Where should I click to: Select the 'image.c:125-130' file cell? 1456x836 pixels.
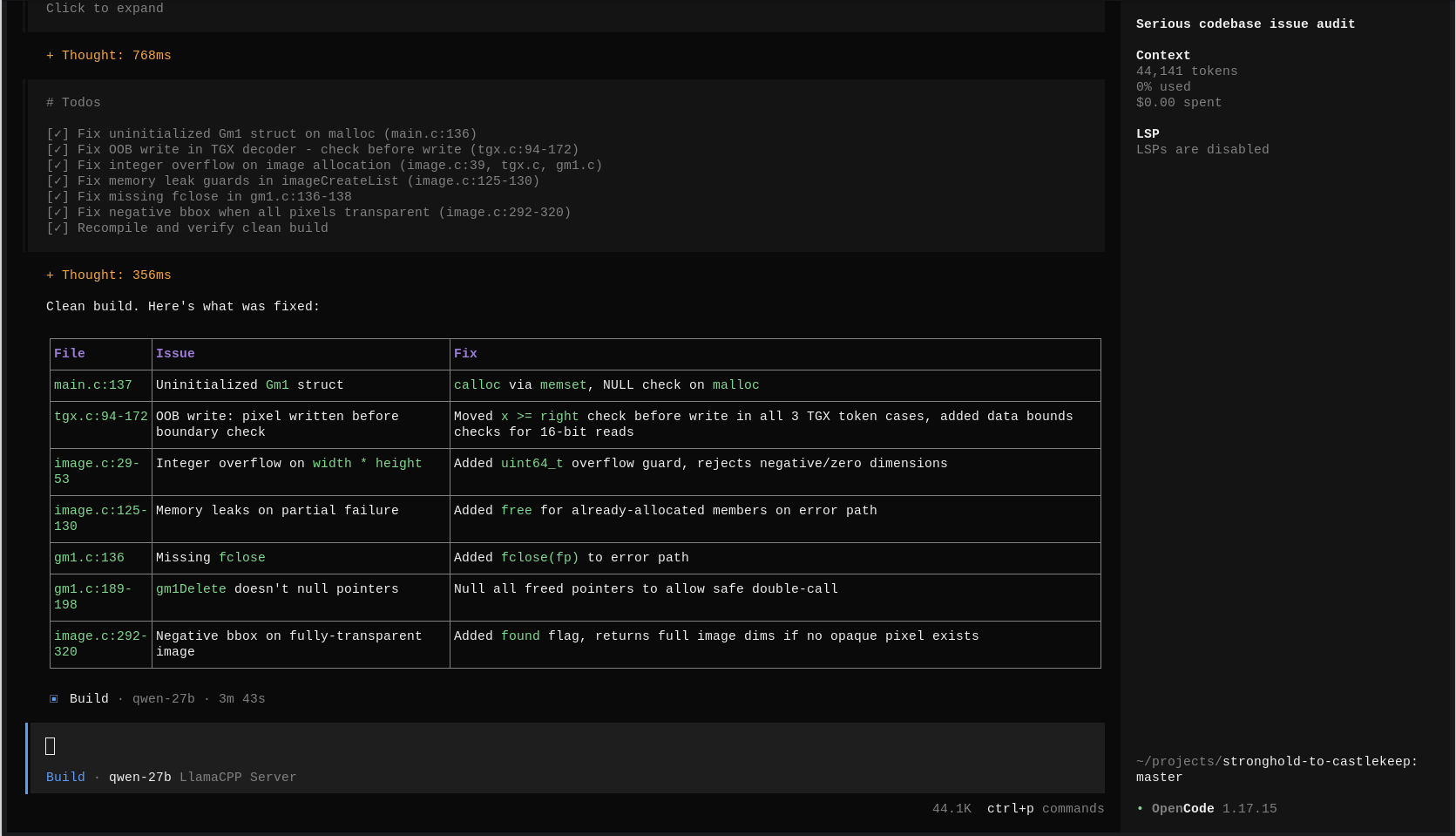tap(101, 519)
